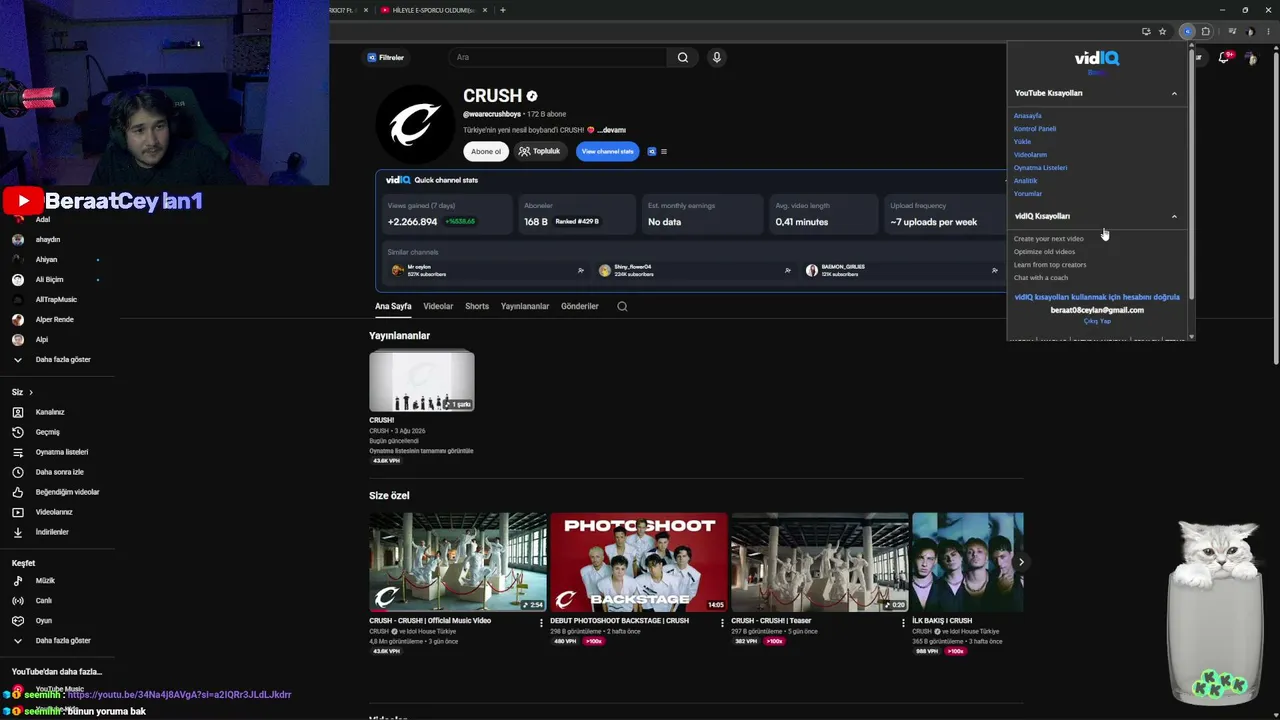Play CRUSH Official Music Video thumbnail
1280x720 pixels.
click(458, 562)
